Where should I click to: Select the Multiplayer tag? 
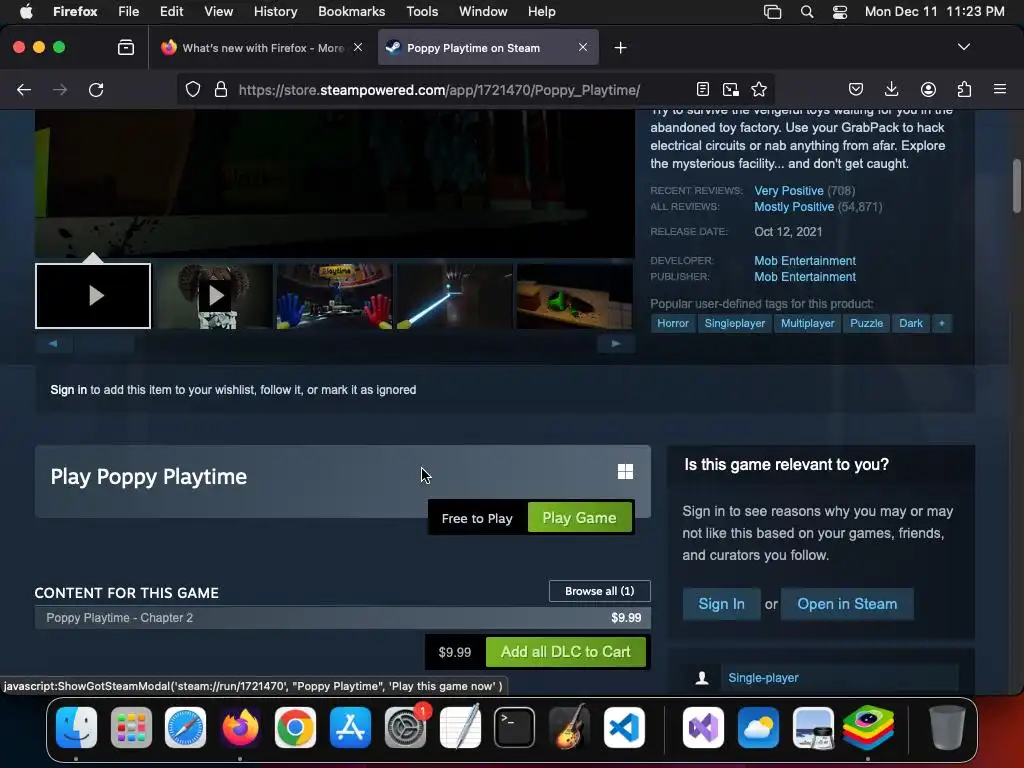pyautogui.click(x=807, y=323)
